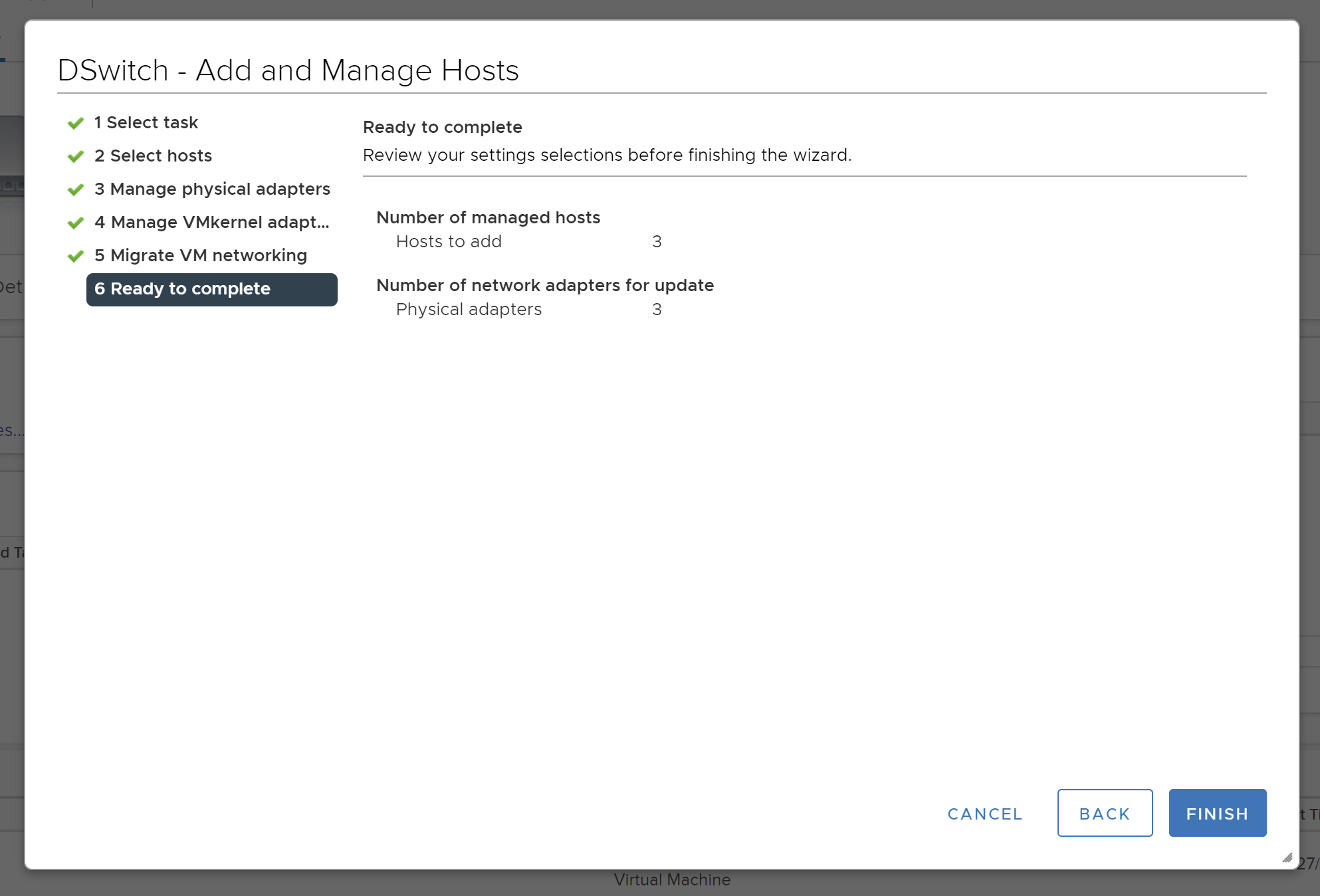The image size is (1320, 896).
Task: Jump to step 5 Migrate VM networking
Action: click(200, 255)
